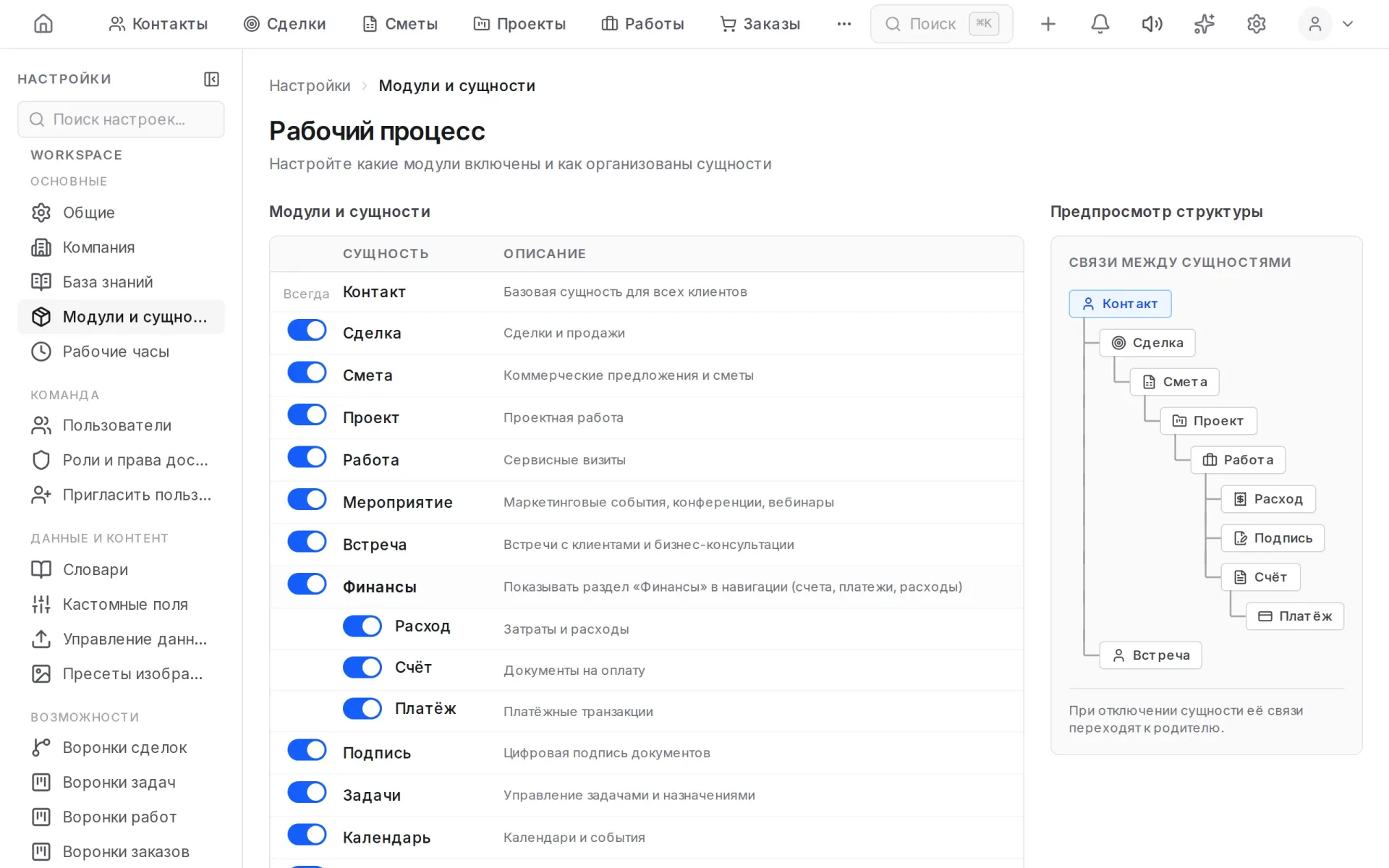This screenshot has height=868, width=1389.
Task: Click the plus create icon
Action: tap(1048, 24)
